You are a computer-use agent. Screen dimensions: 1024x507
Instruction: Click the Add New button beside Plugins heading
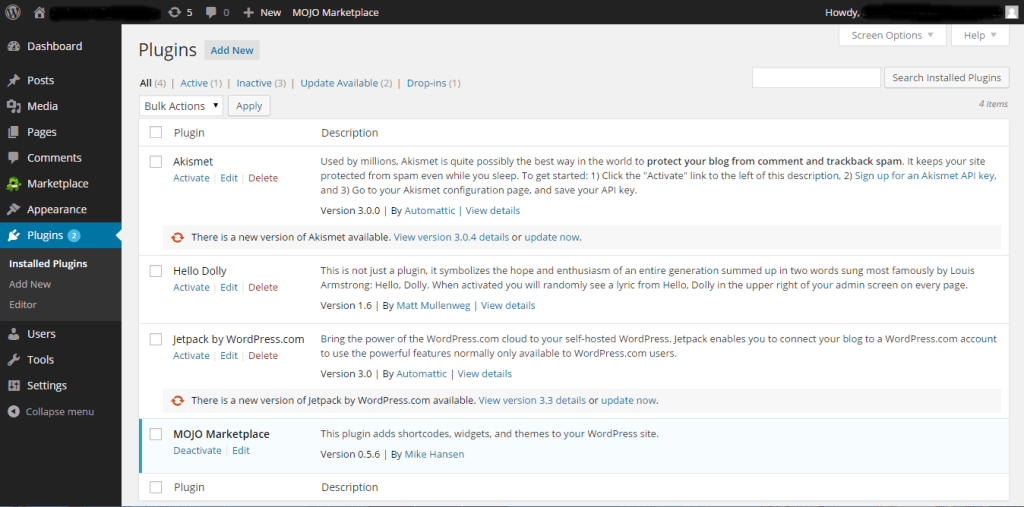(232, 50)
